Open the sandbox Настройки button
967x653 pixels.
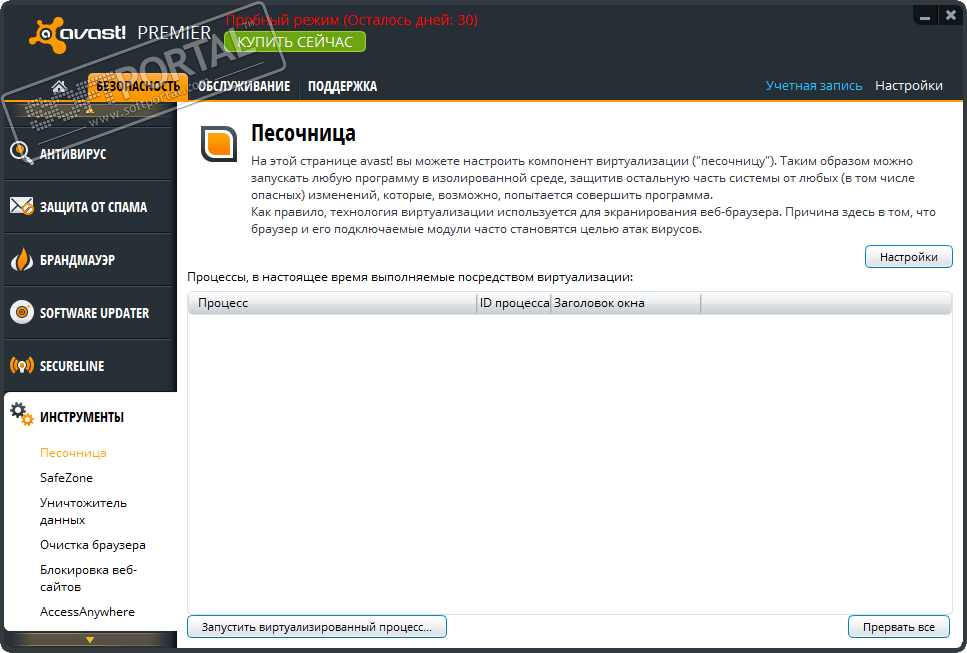pyautogui.click(x=908, y=257)
